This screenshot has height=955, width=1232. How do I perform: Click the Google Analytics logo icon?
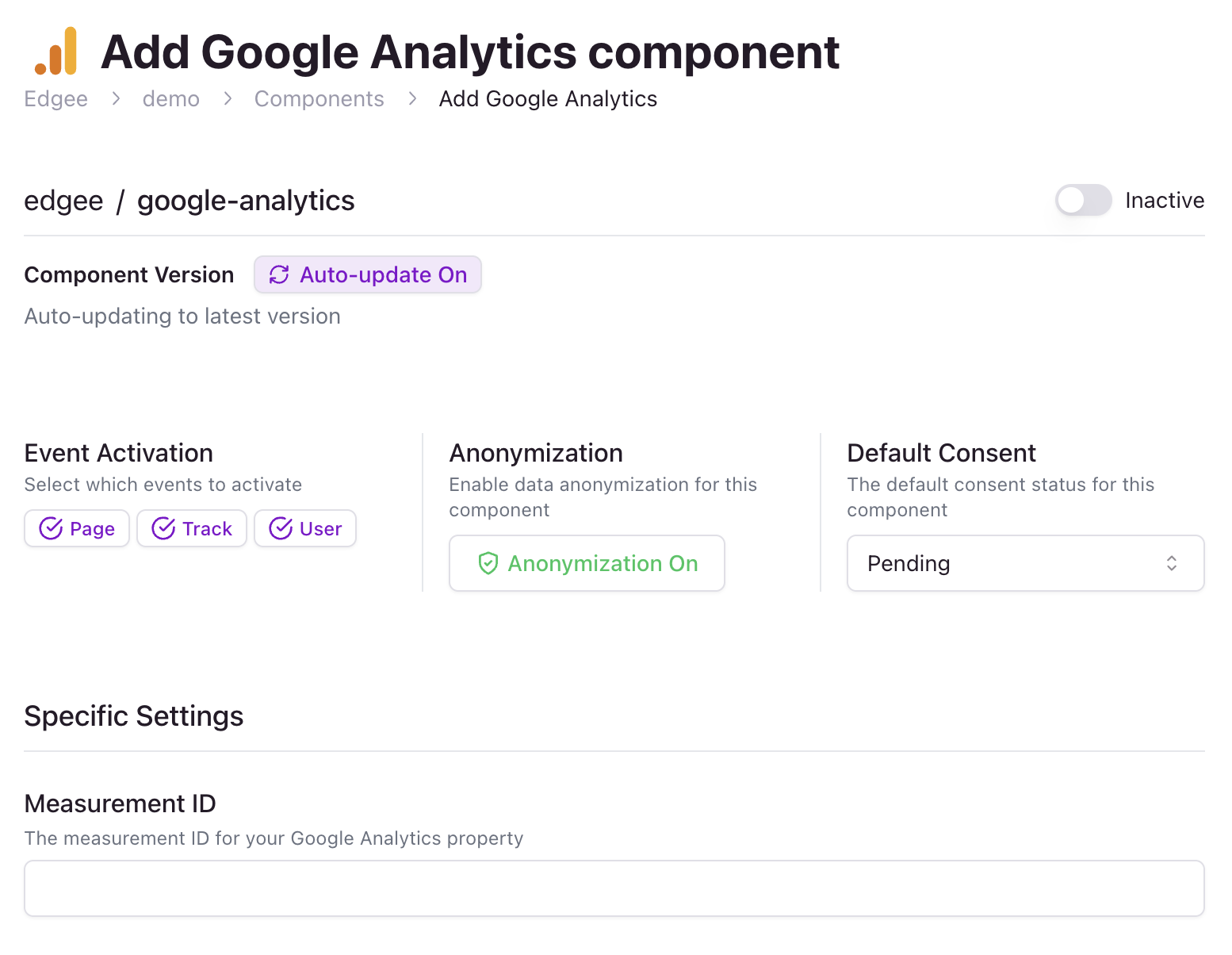[x=55, y=51]
